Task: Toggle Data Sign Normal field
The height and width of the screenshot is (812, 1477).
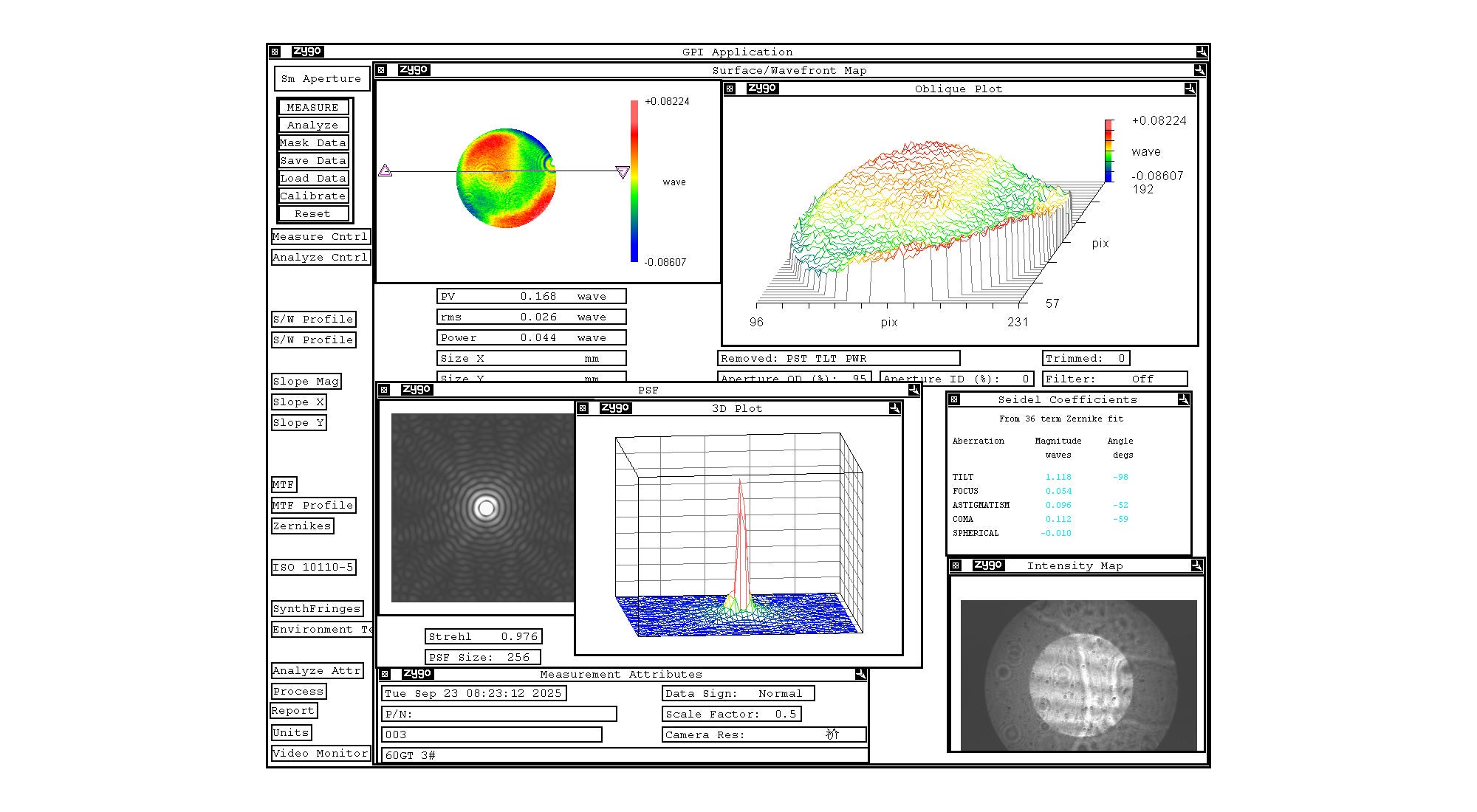Action: pyautogui.click(x=738, y=693)
